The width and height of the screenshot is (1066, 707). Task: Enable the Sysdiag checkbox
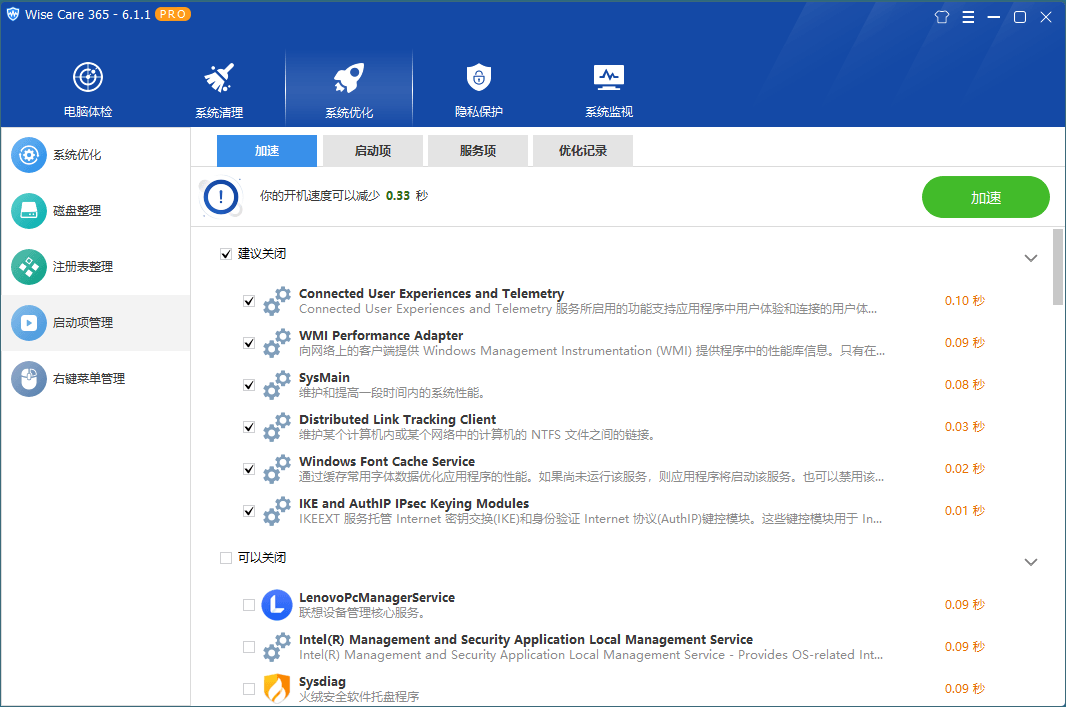coord(248,688)
